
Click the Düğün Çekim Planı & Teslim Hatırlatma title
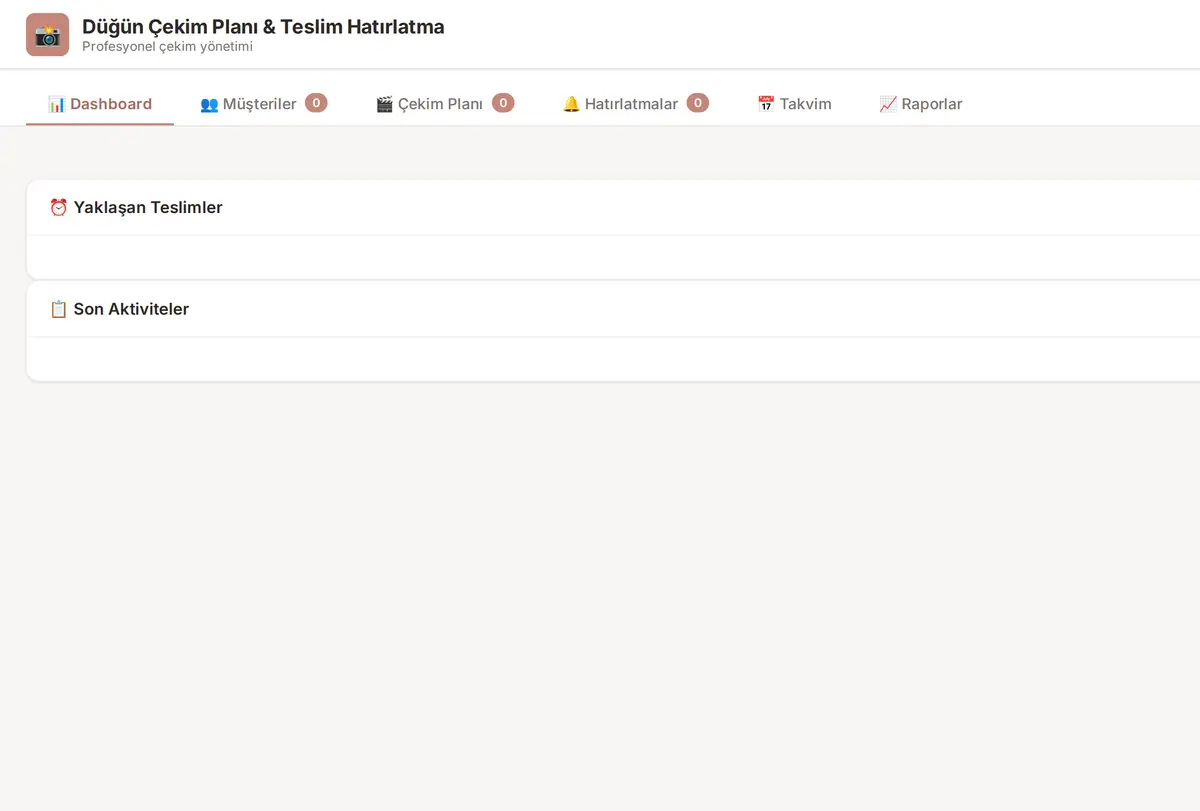[x=263, y=27]
